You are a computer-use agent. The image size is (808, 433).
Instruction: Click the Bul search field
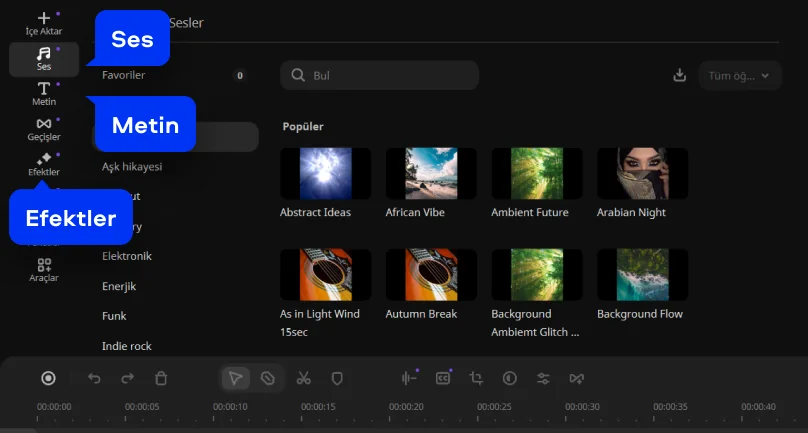click(x=379, y=75)
